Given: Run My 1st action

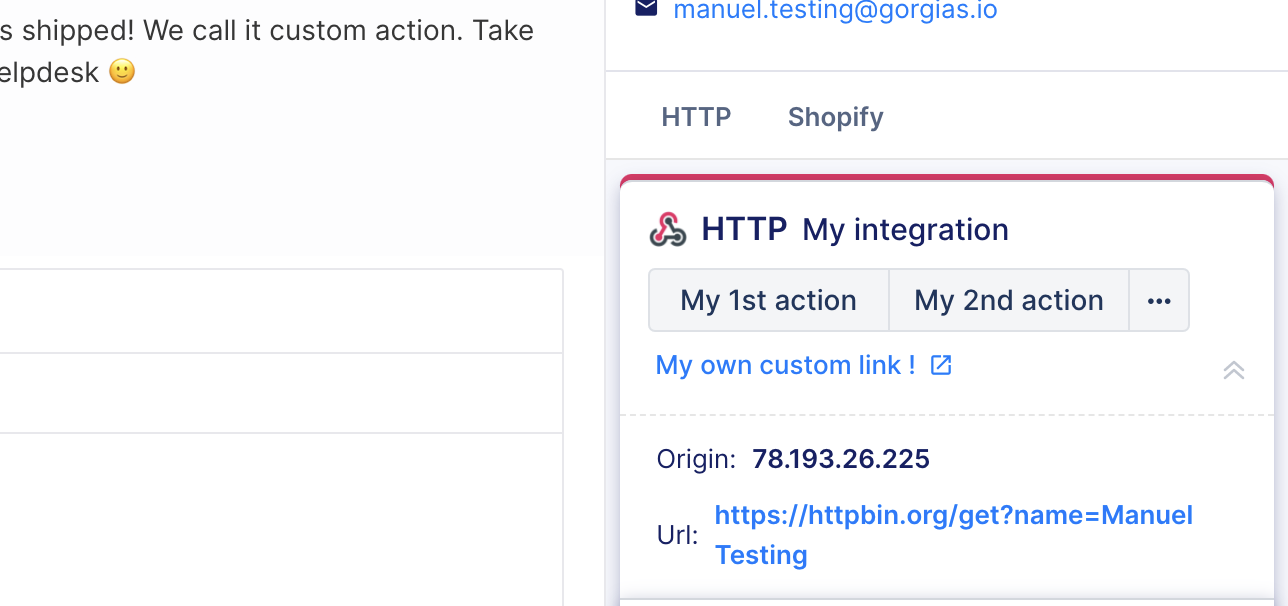Looking at the screenshot, I should 769,300.
